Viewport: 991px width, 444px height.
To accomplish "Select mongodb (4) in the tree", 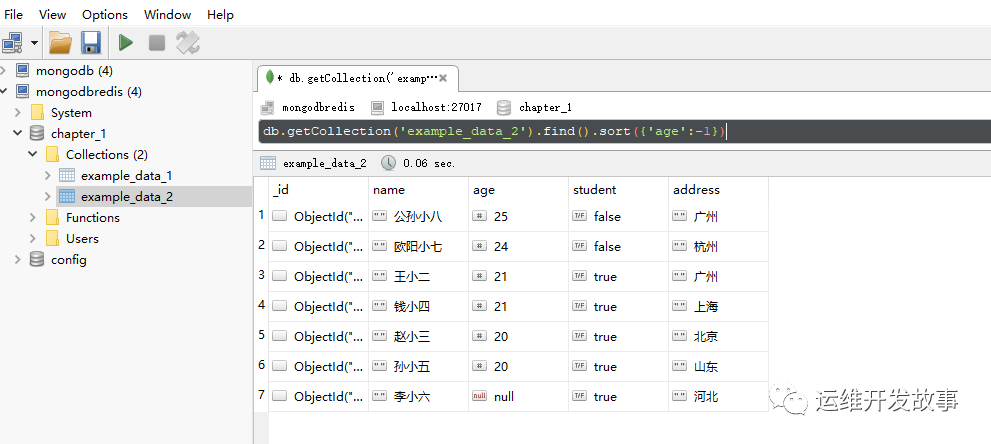I will click(74, 71).
